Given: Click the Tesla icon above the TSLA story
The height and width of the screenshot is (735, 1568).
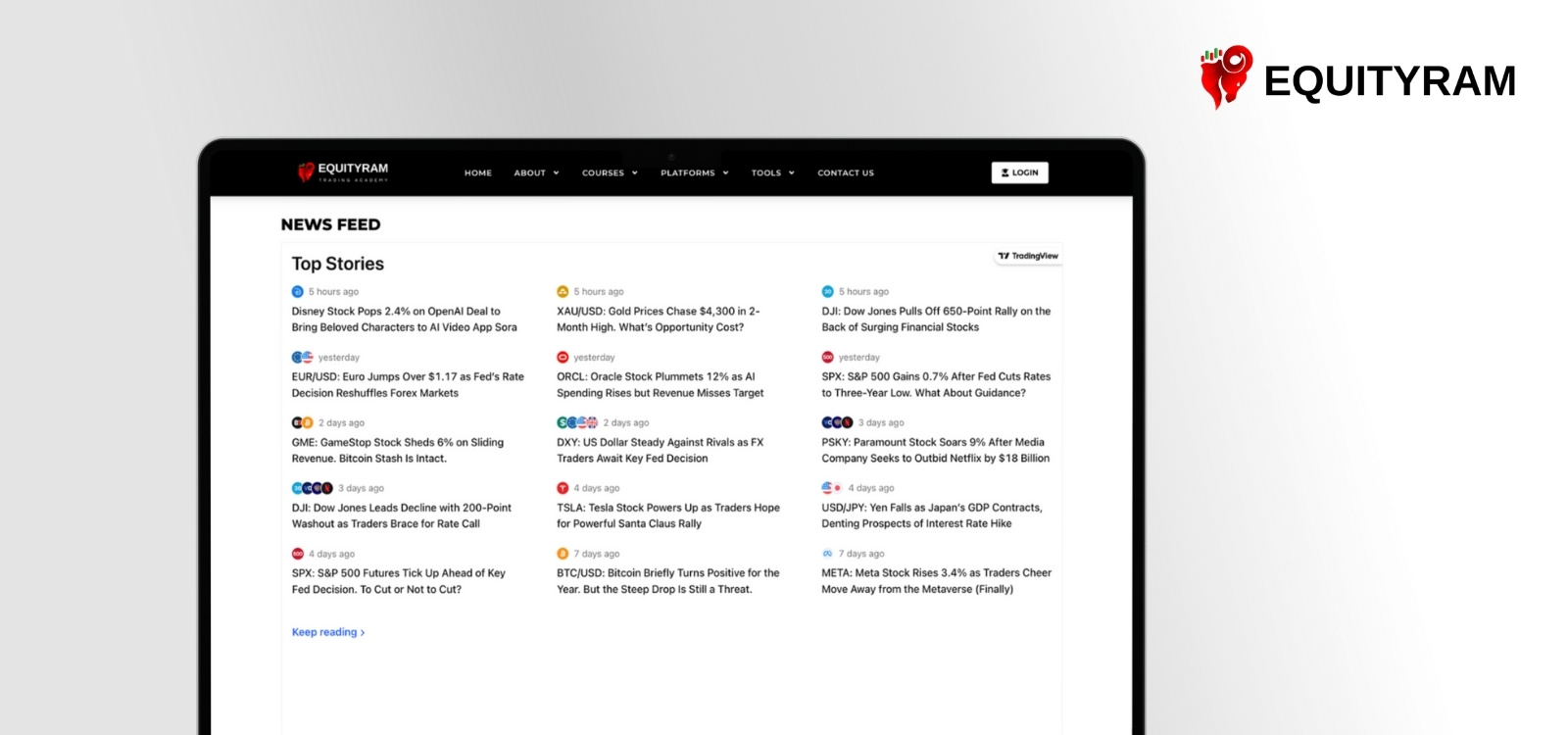Looking at the screenshot, I should pos(563,487).
